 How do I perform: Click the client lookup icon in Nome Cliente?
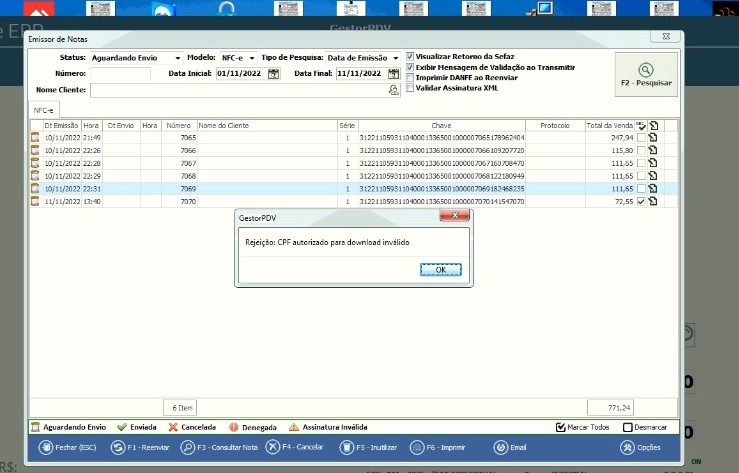tap(394, 90)
